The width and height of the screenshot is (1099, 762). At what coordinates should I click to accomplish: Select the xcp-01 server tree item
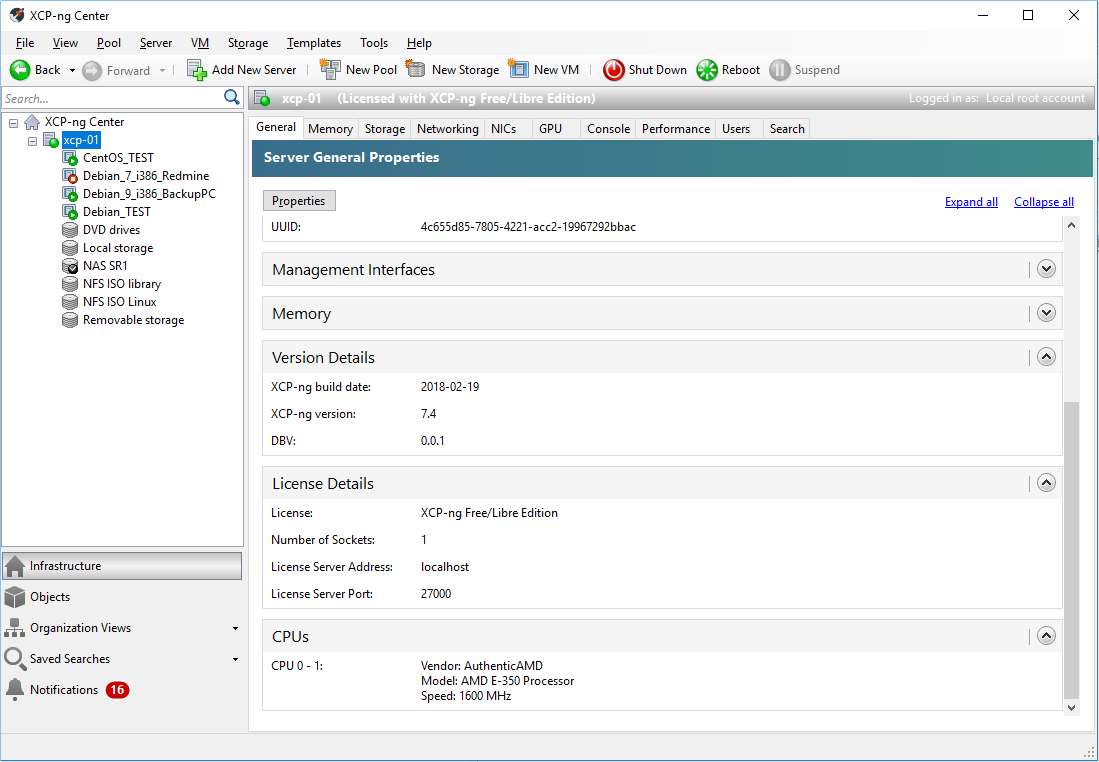click(x=81, y=140)
